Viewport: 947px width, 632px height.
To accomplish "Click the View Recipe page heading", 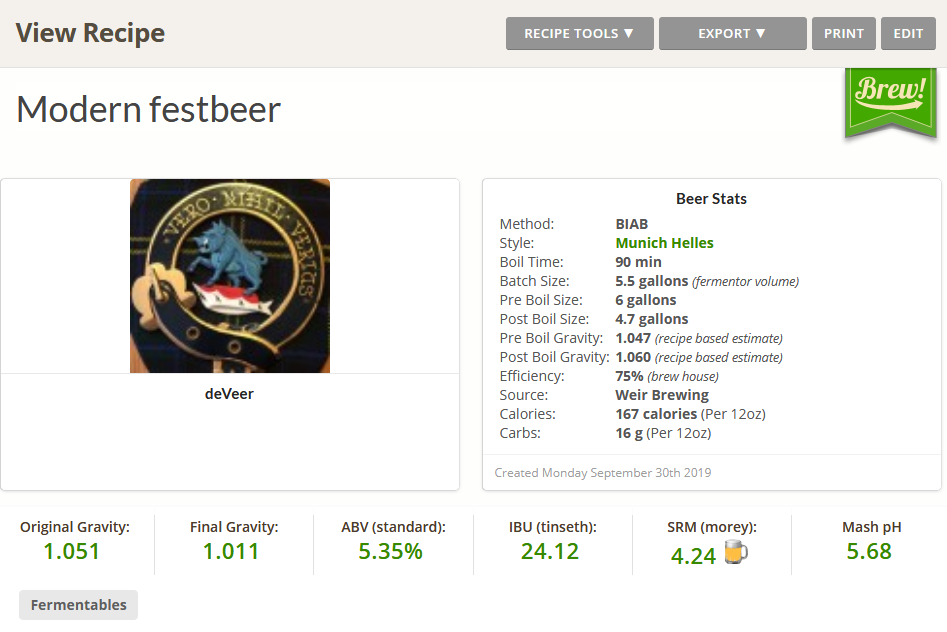I will coord(90,33).
